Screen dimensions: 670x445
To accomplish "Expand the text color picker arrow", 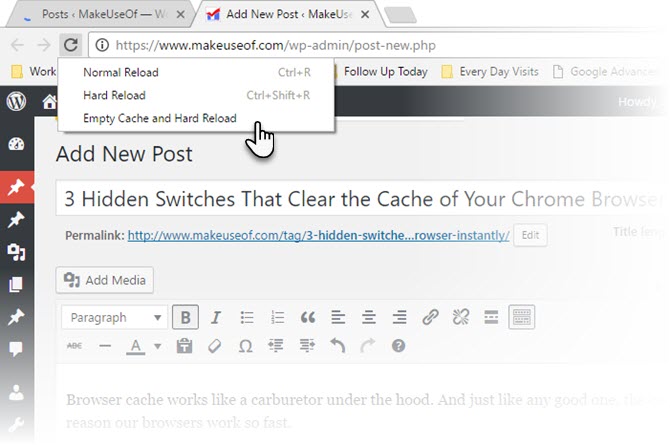I will pyautogui.click(x=158, y=347).
